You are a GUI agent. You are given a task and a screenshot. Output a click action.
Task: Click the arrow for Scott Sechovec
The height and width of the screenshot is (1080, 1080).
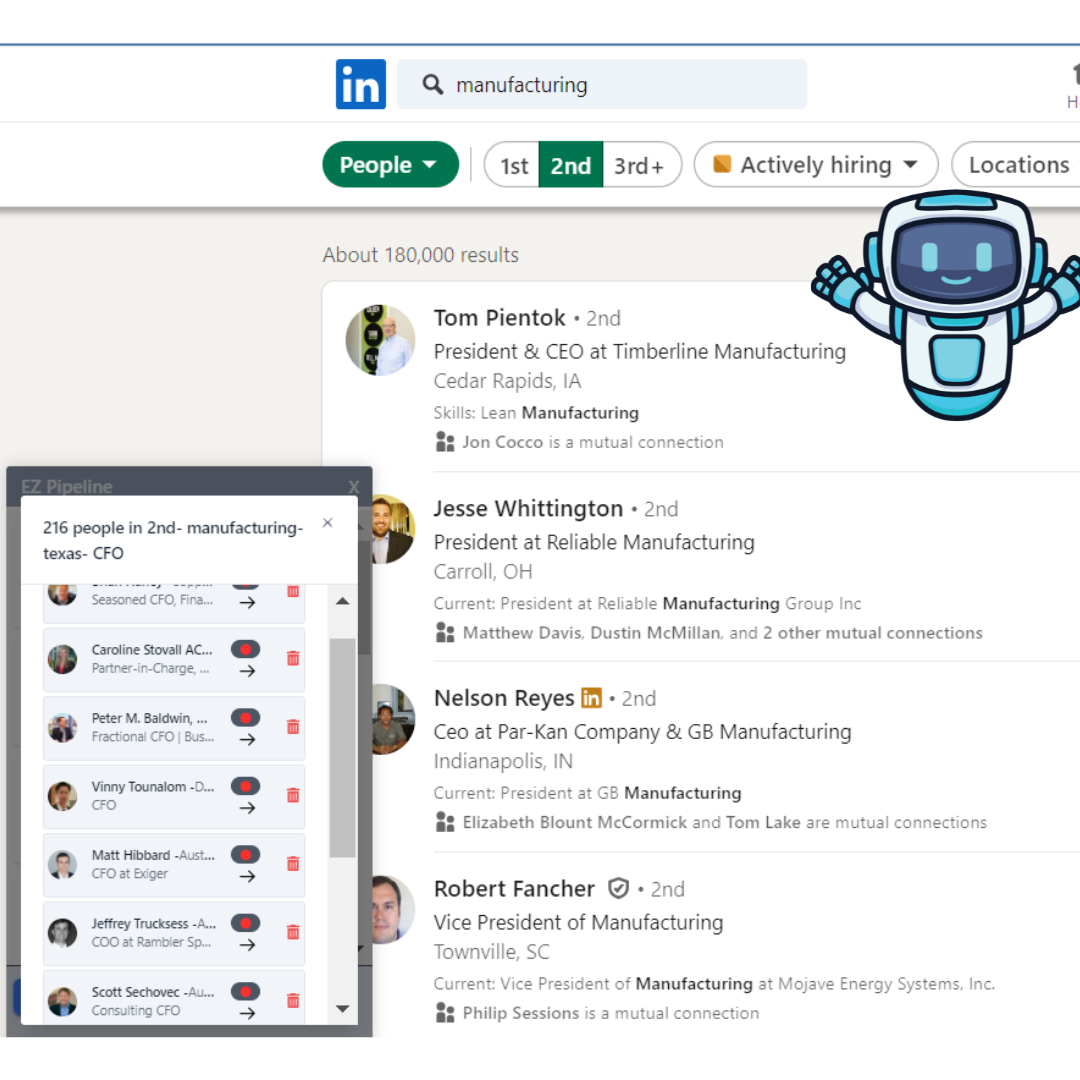pos(247,1013)
